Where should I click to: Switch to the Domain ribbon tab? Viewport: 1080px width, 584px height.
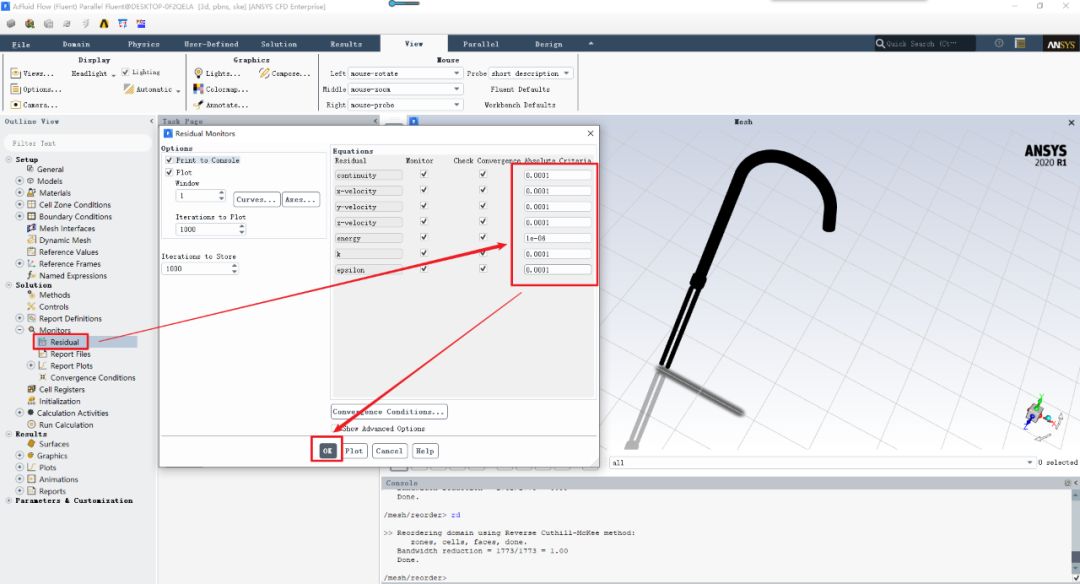(76, 44)
